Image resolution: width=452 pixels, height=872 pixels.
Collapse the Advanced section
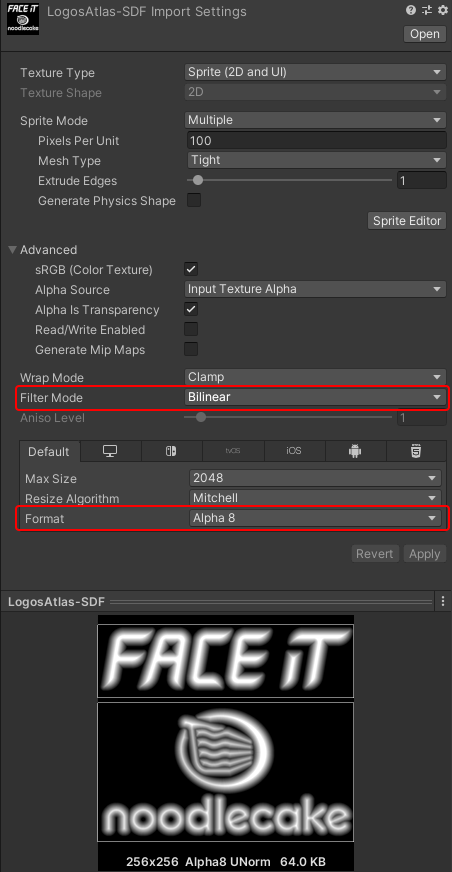click(13, 250)
